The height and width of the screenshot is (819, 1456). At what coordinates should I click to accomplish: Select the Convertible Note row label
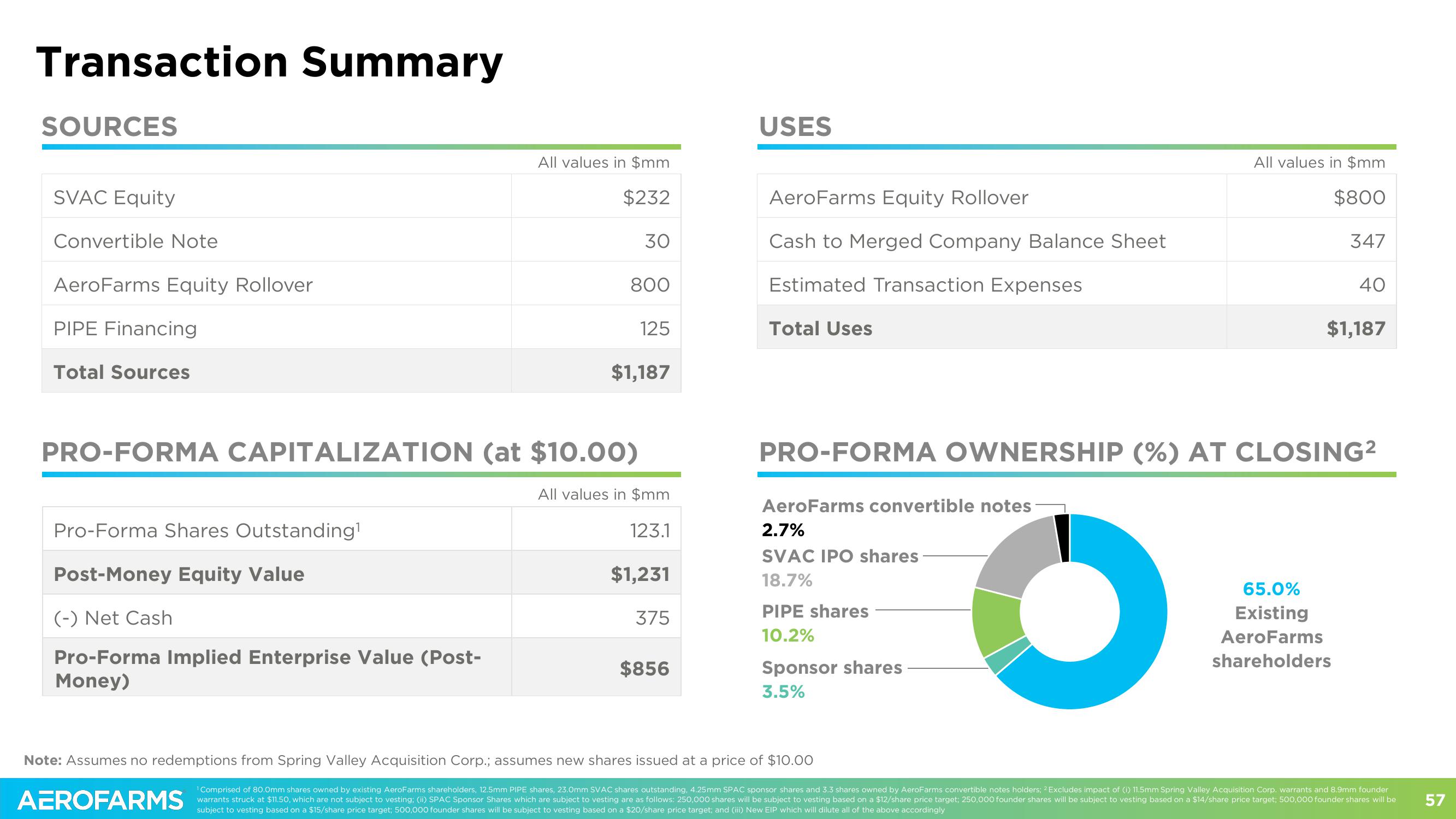click(x=135, y=241)
